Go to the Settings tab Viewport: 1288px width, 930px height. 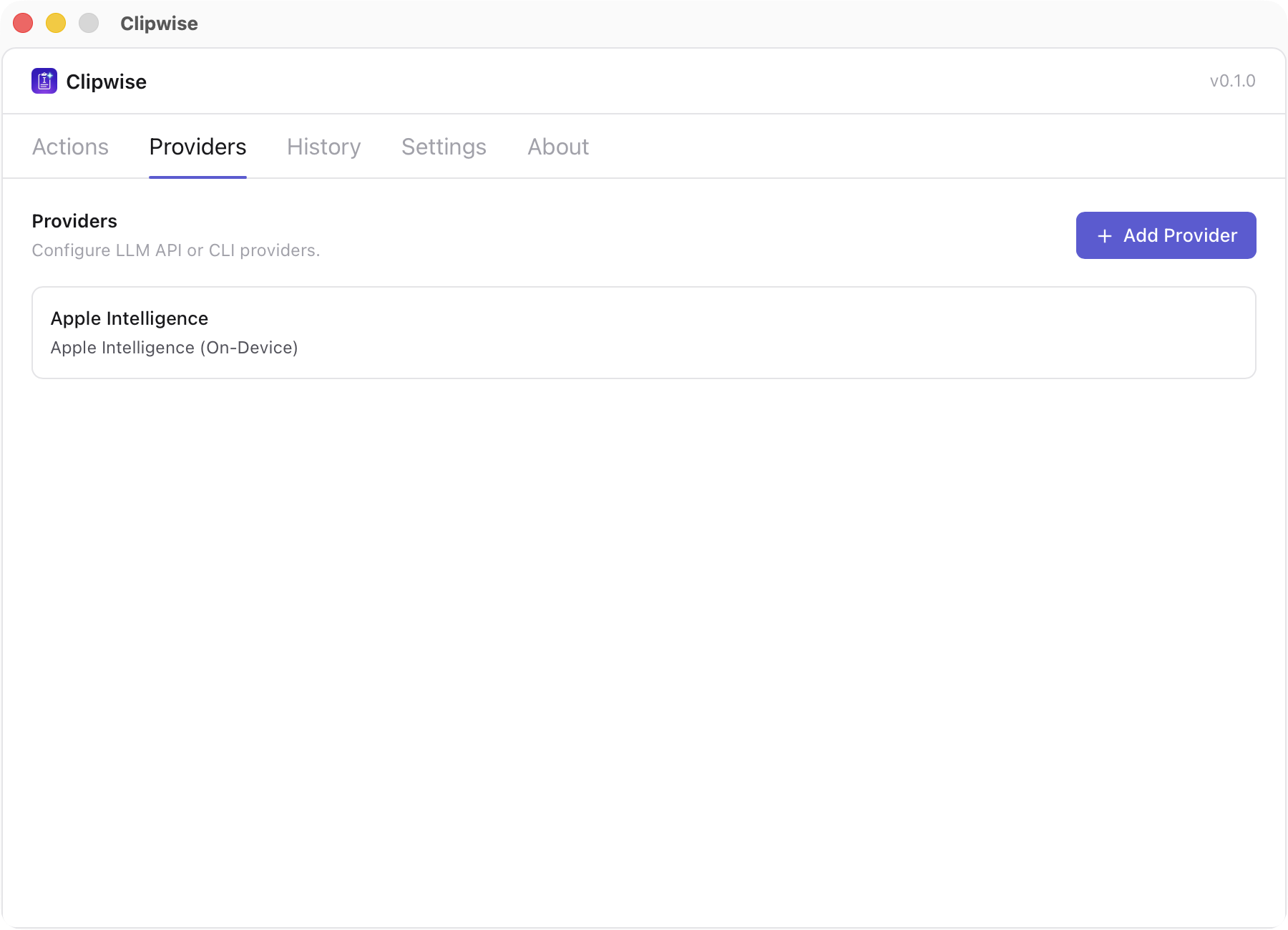443,147
